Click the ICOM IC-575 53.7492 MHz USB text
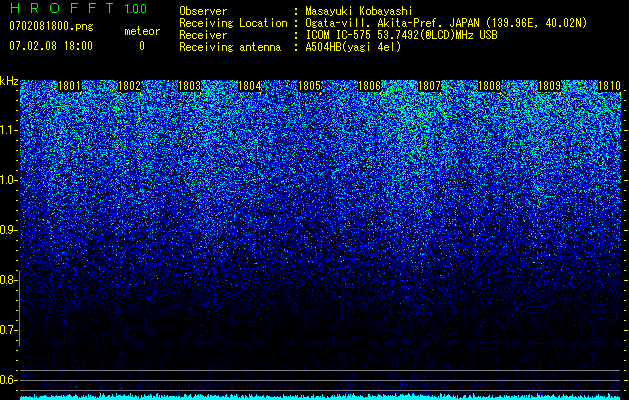 [402, 35]
